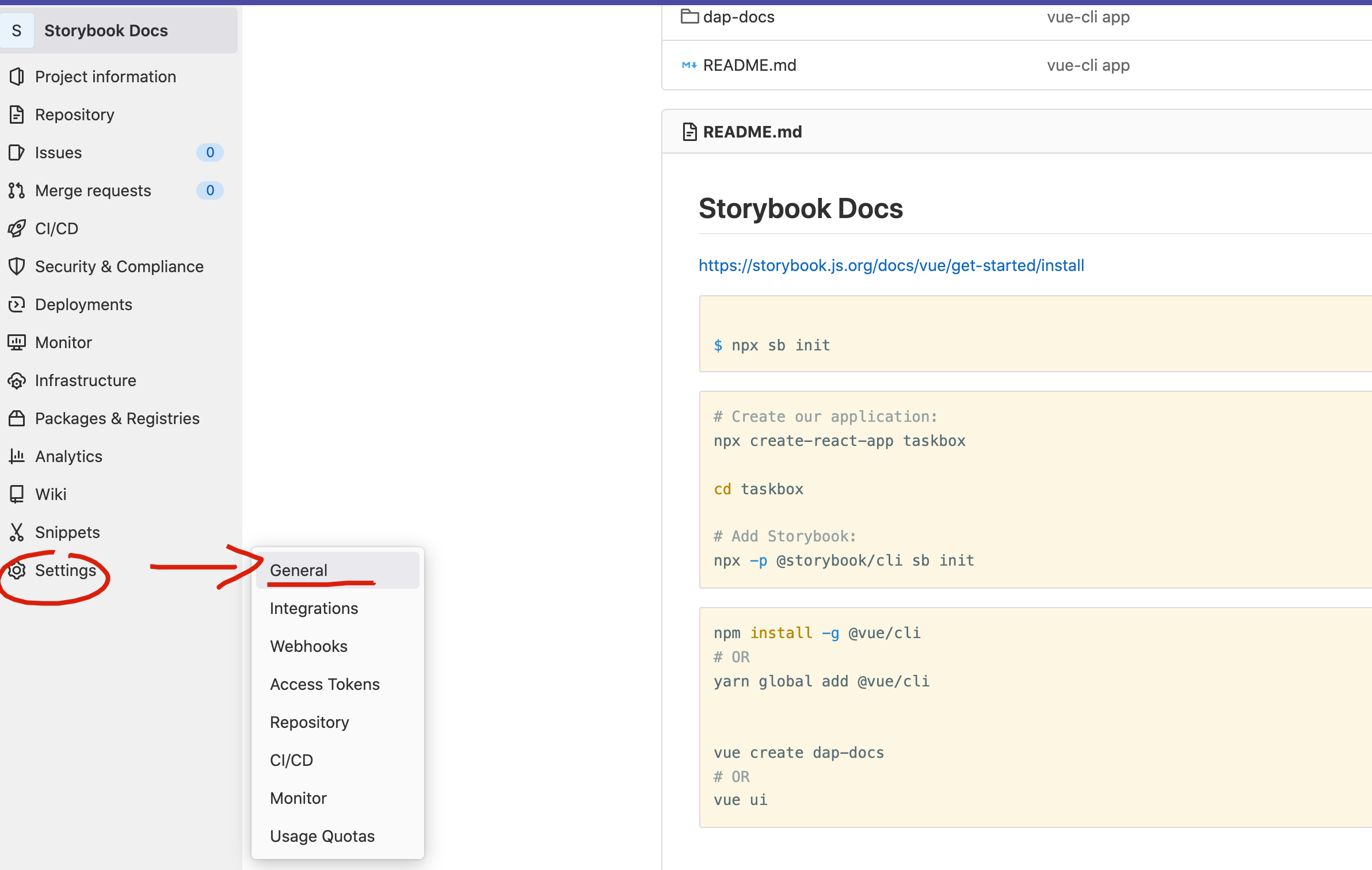Click the document icon in README.md header
The width and height of the screenshot is (1372, 870).
689,132
